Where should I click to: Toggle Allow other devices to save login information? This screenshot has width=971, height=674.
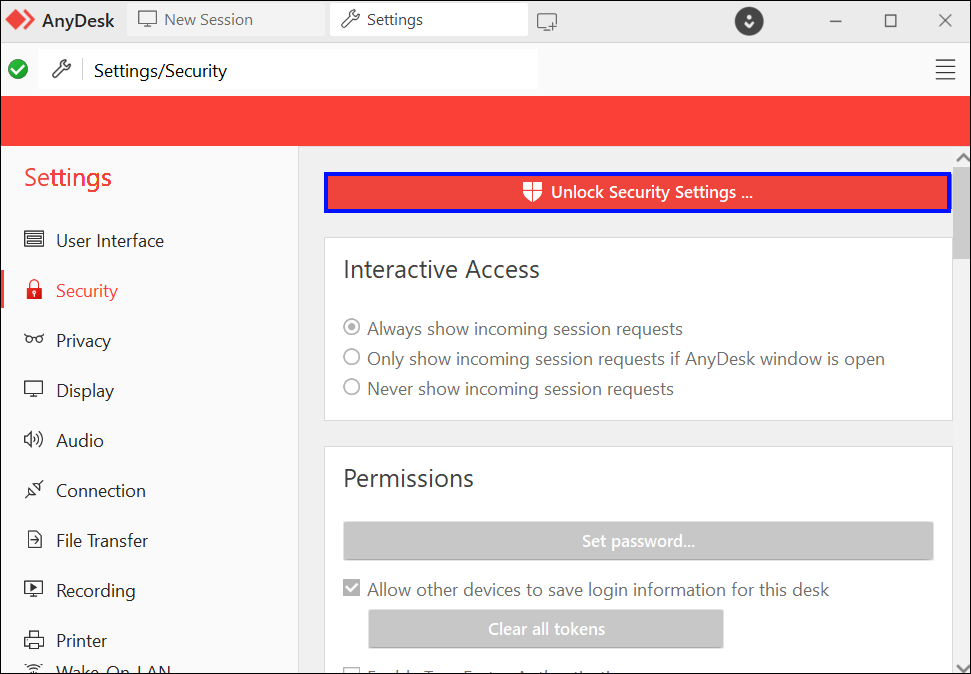click(x=352, y=588)
